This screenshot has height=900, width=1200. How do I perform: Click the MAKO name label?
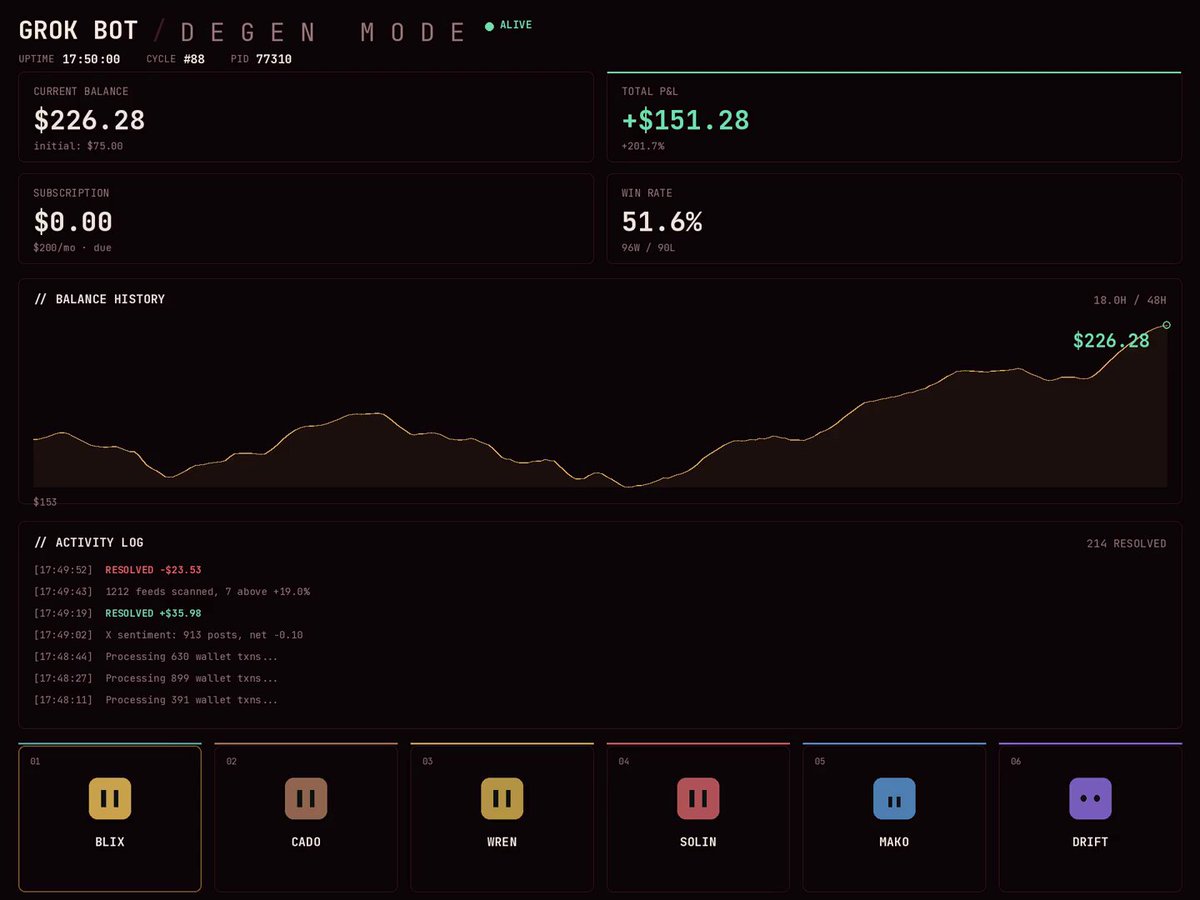click(x=894, y=842)
